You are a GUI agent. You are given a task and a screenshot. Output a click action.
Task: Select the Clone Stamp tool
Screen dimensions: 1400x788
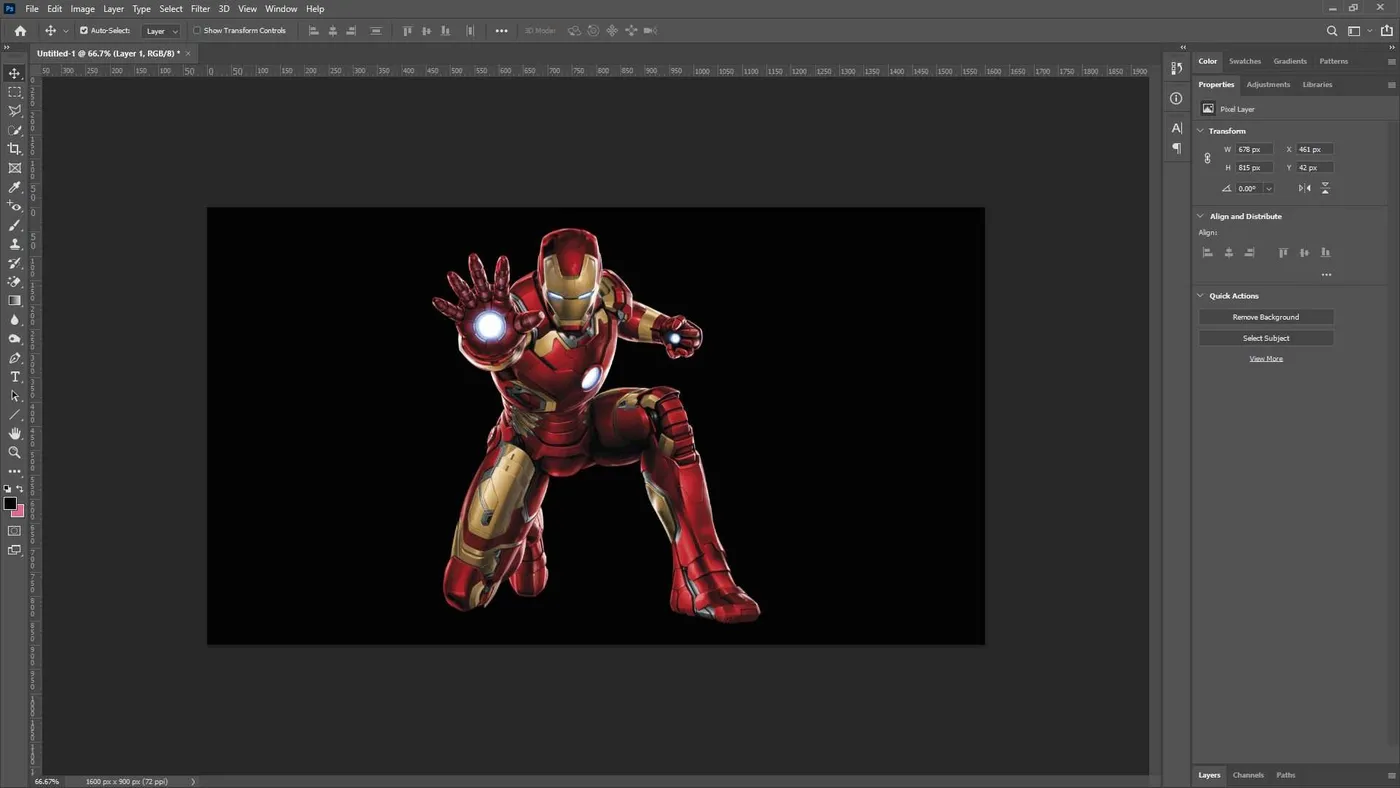15,244
